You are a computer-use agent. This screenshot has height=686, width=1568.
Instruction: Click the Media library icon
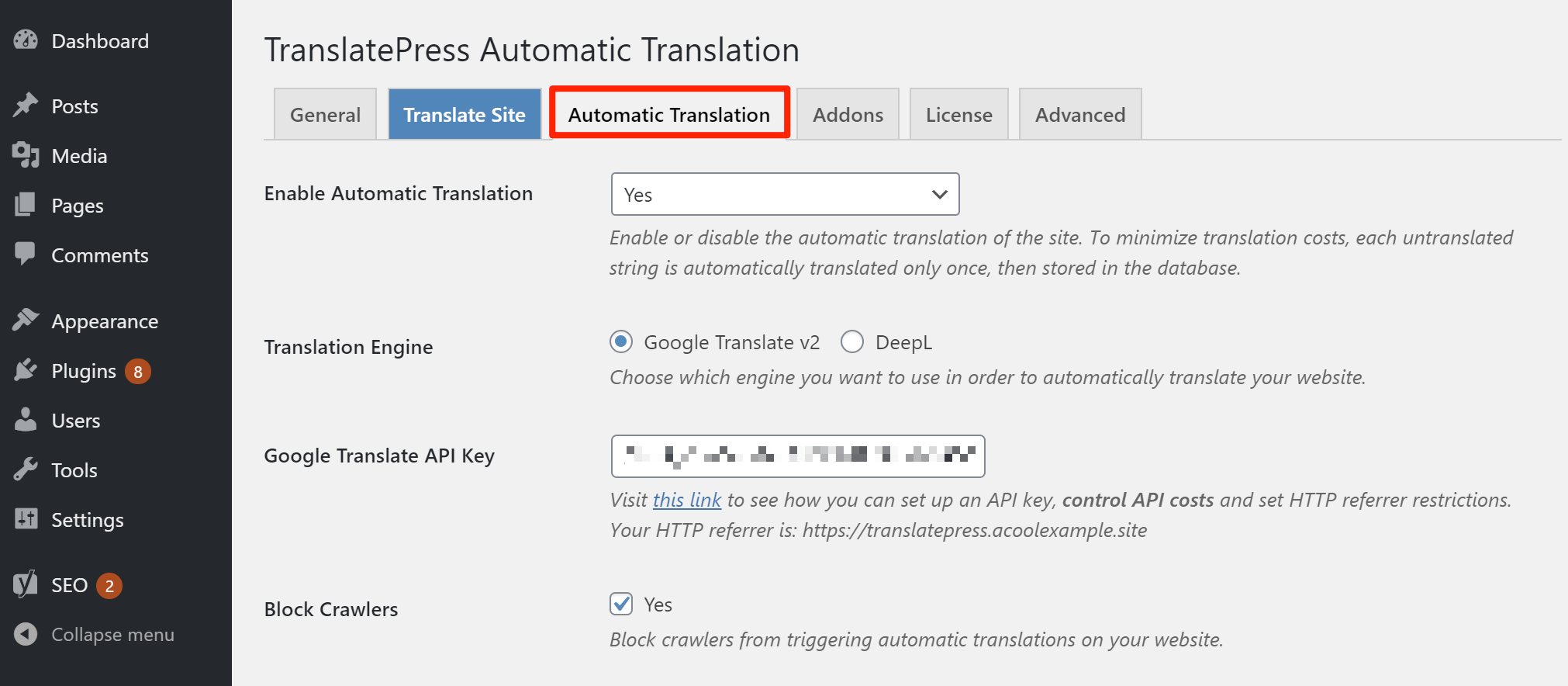(x=26, y=155)
